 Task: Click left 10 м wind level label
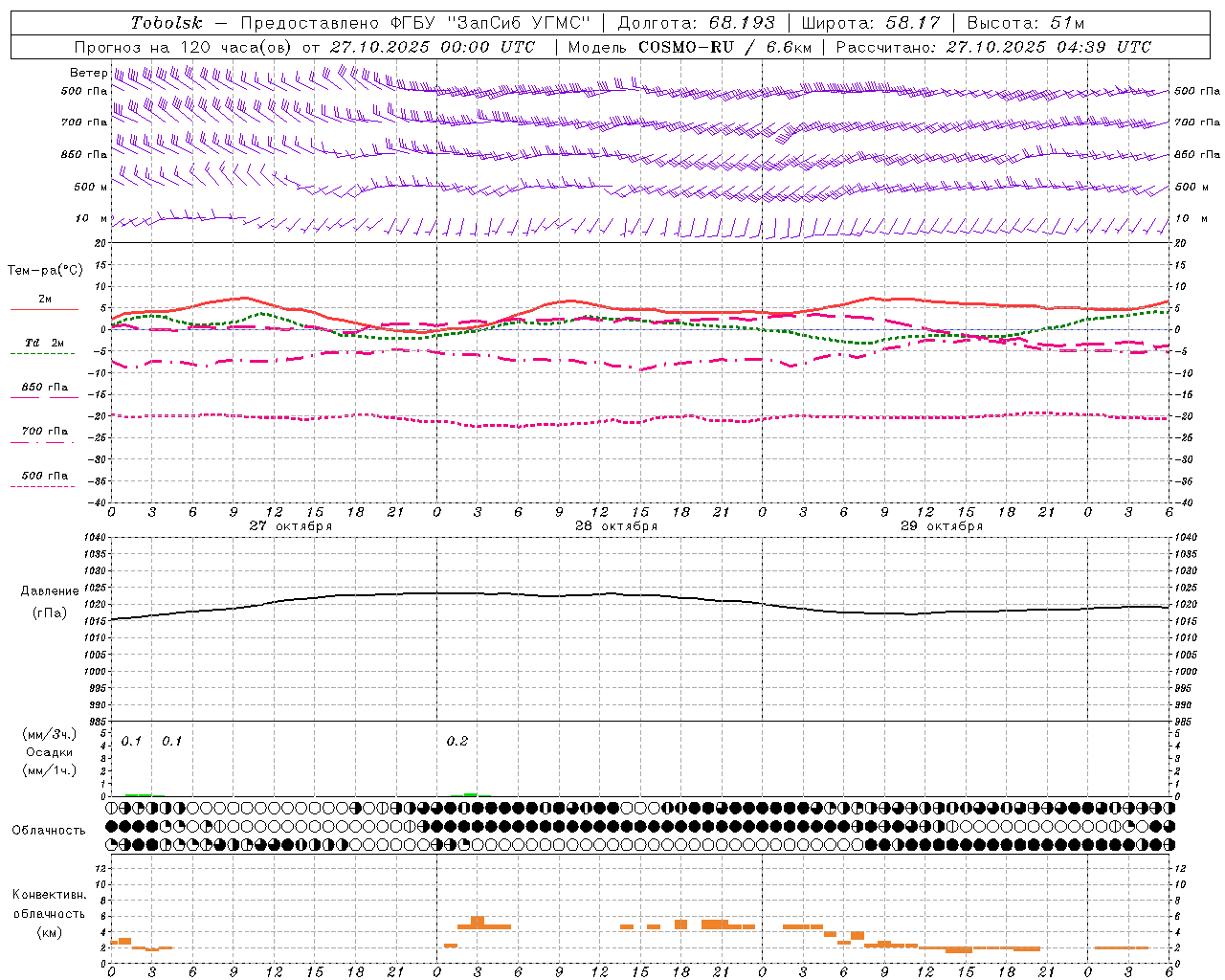click(x=92, y=218)
